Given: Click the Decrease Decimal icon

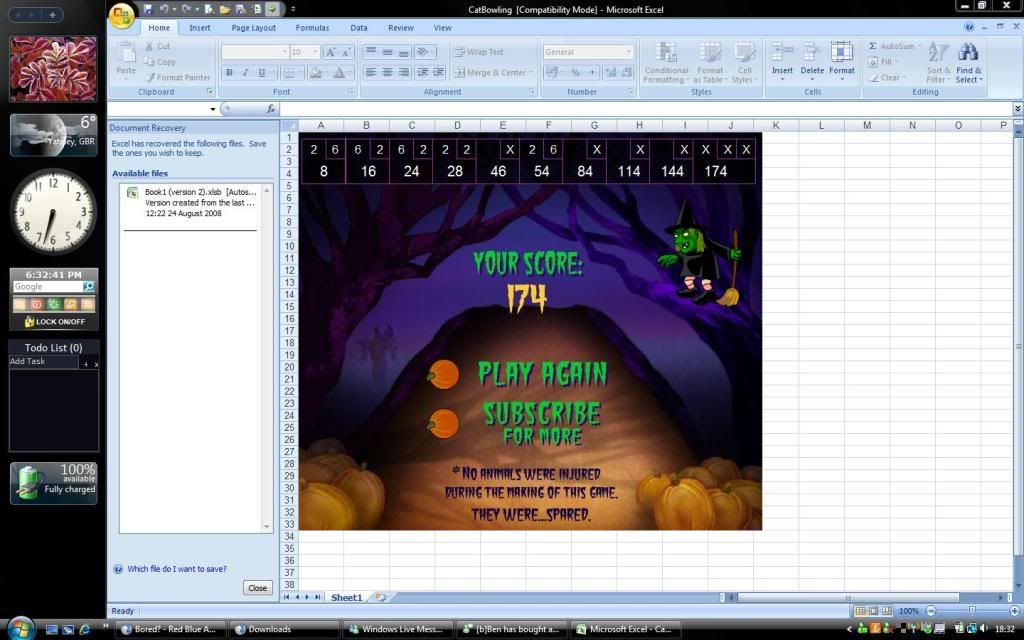Looking at the screenshot, I should 626,72.
